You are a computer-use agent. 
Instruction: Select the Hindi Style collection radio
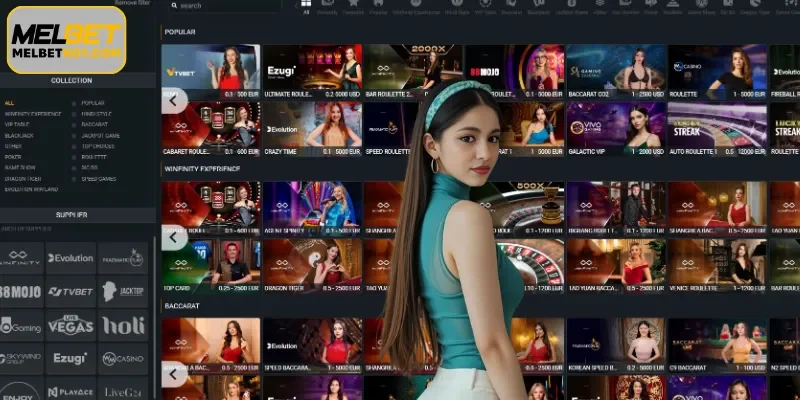pos(74,114)
